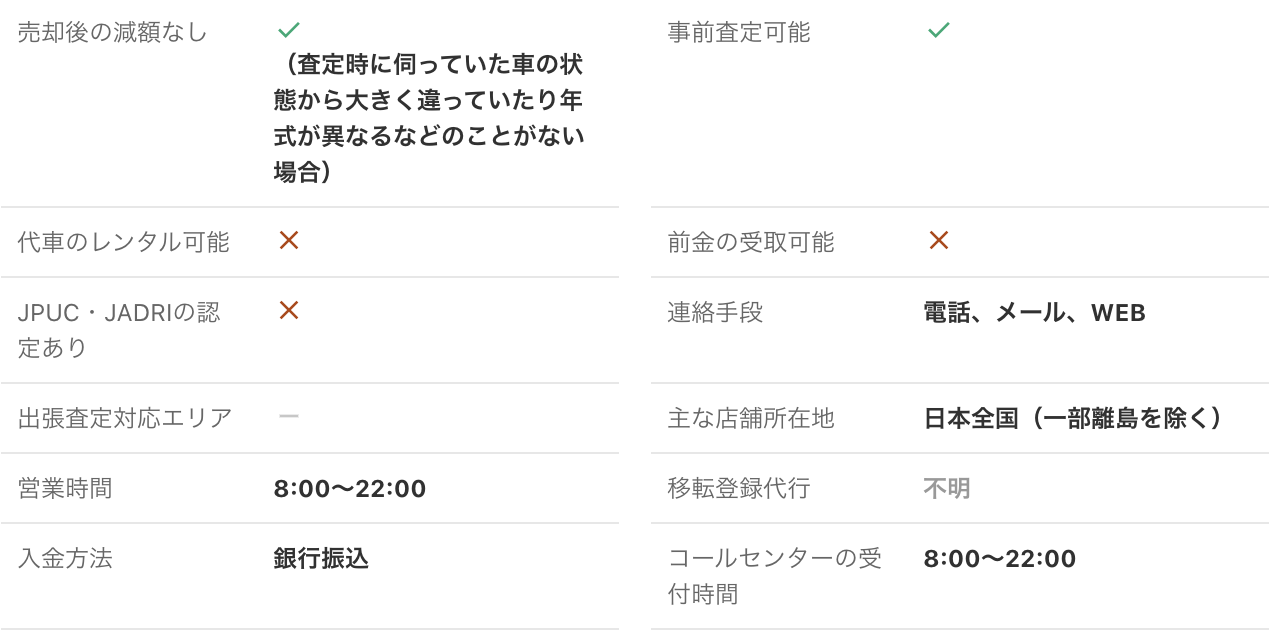Click the 前金の受取可能 label
The image size is (1272, 634).
point(751,242)
